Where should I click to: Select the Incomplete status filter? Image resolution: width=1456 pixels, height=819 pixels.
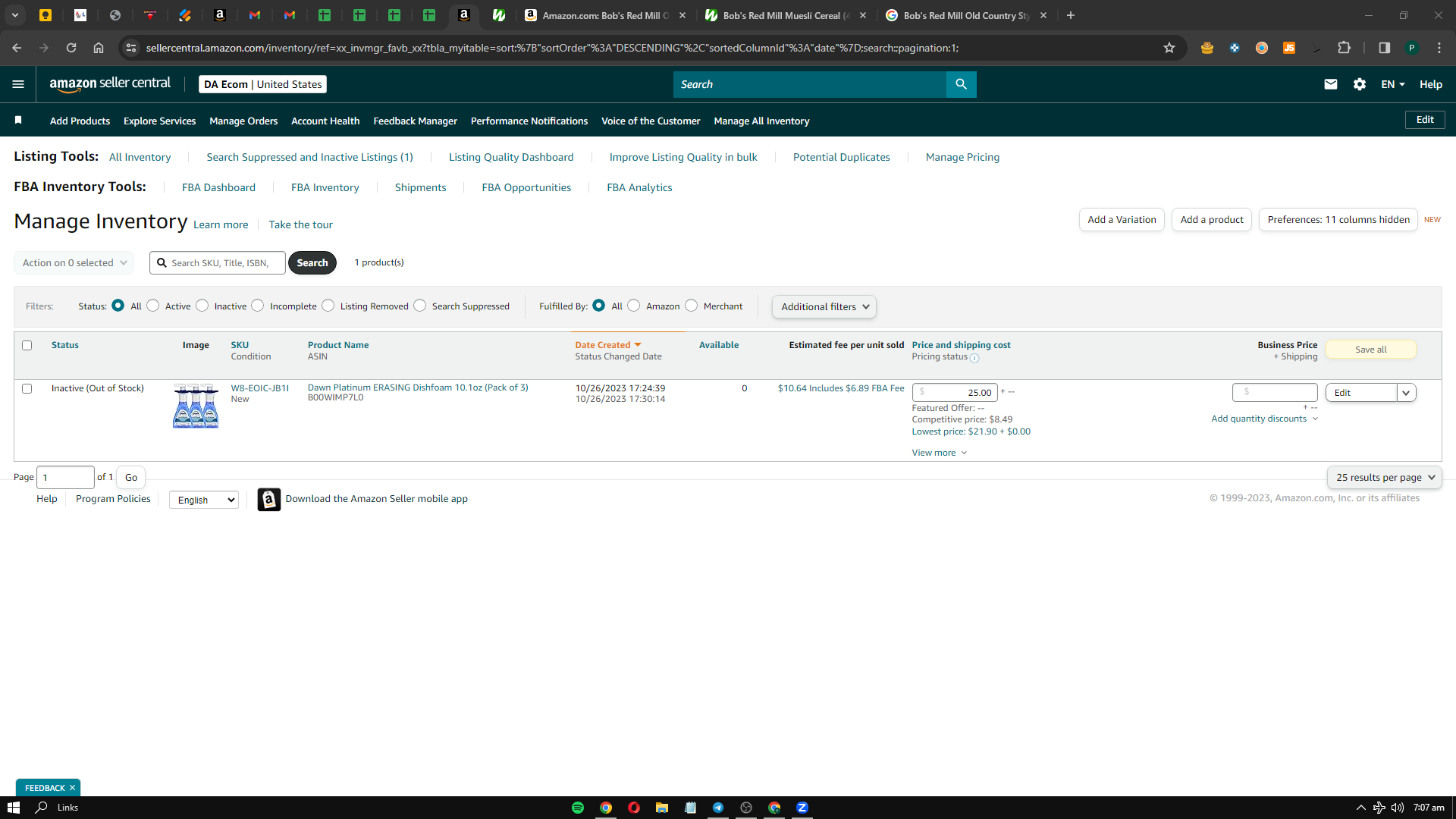tap(258, 306)
